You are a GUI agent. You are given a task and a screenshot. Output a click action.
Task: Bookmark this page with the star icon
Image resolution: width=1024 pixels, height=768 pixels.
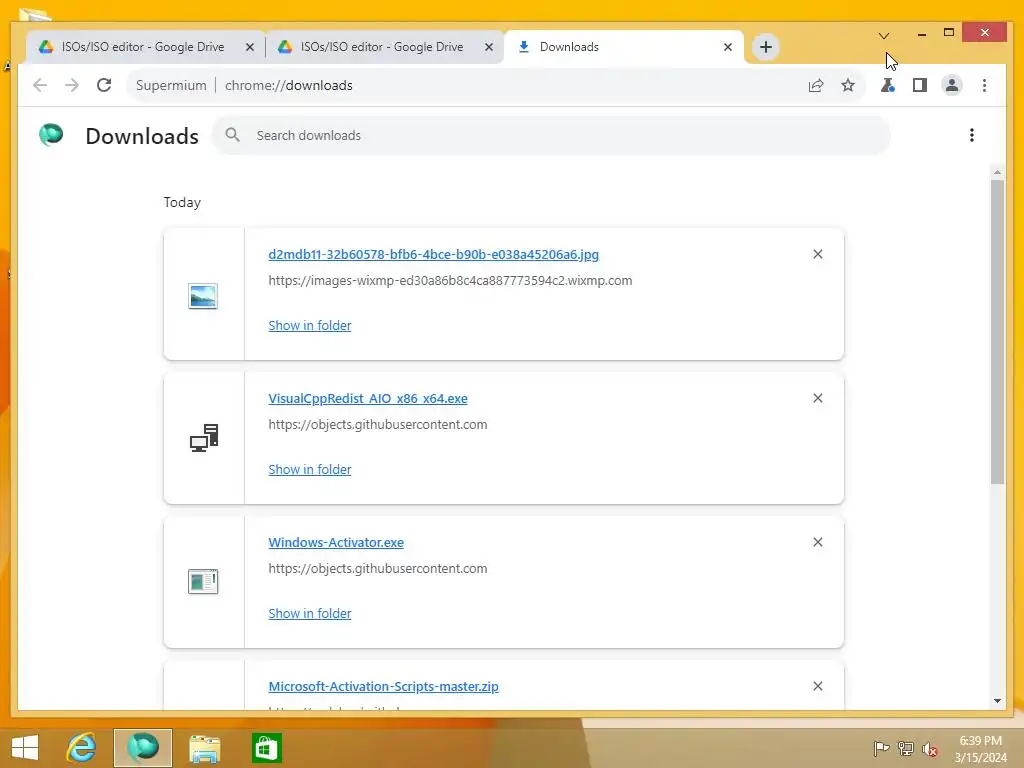[x=848, y=85]
